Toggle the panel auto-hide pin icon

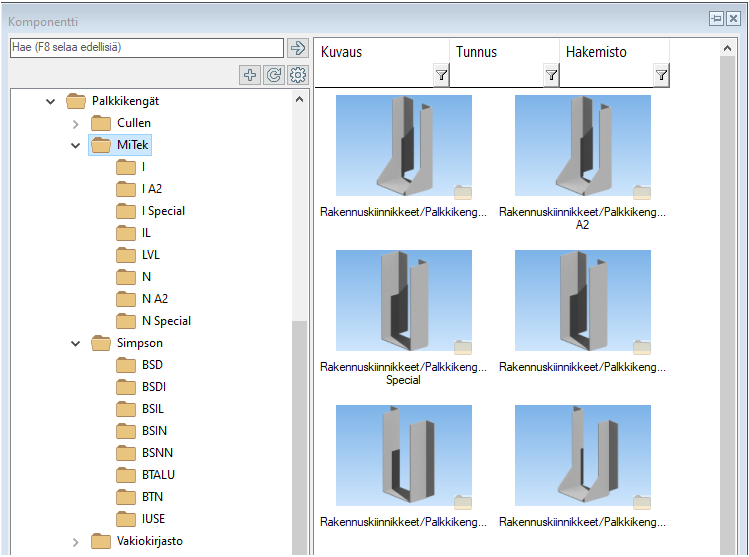(716, 19)
